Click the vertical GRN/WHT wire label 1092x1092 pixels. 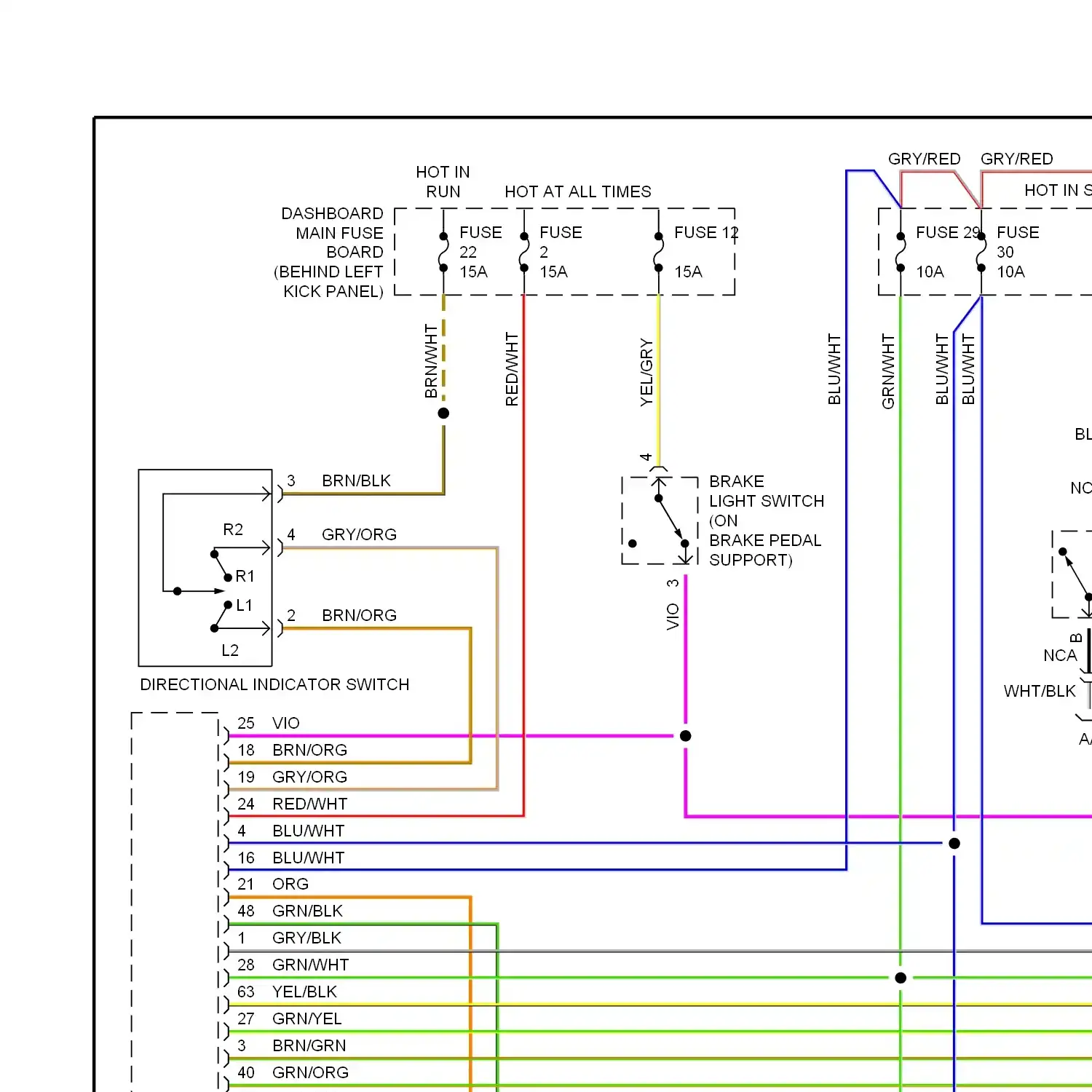point(888,371)
